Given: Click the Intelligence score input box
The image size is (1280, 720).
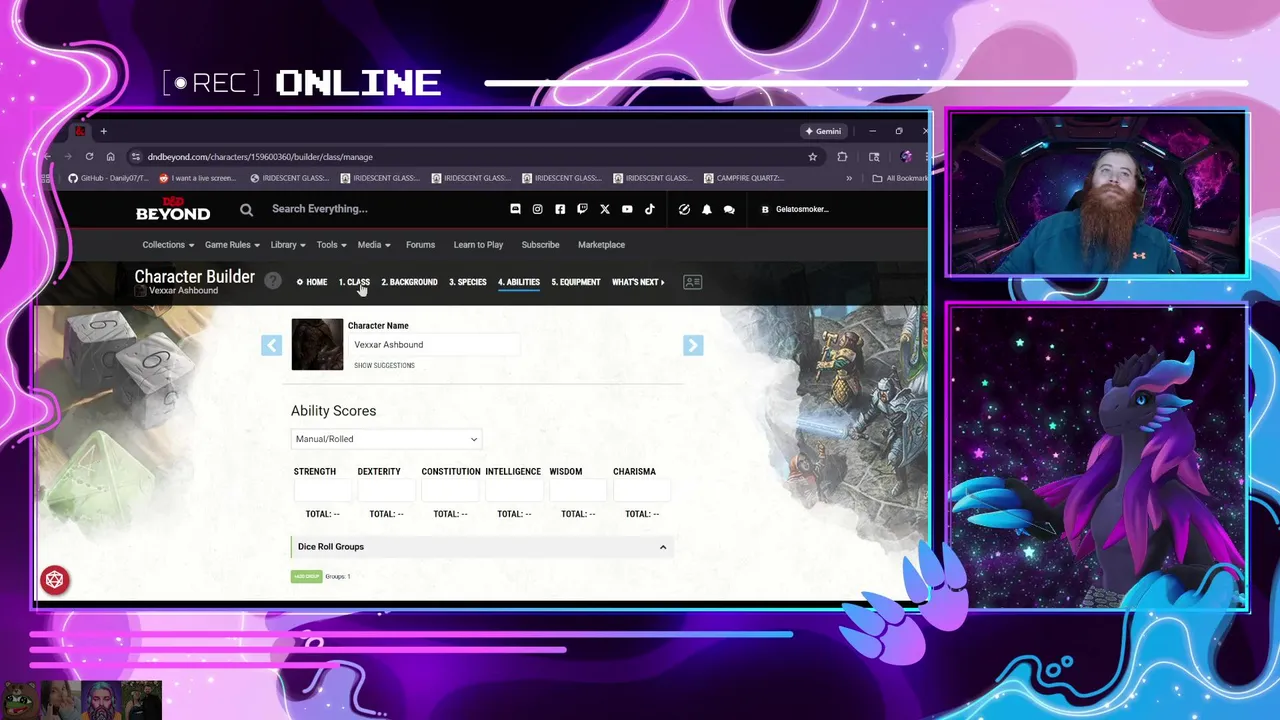Looking at the screenshot, I should [514, 491].
